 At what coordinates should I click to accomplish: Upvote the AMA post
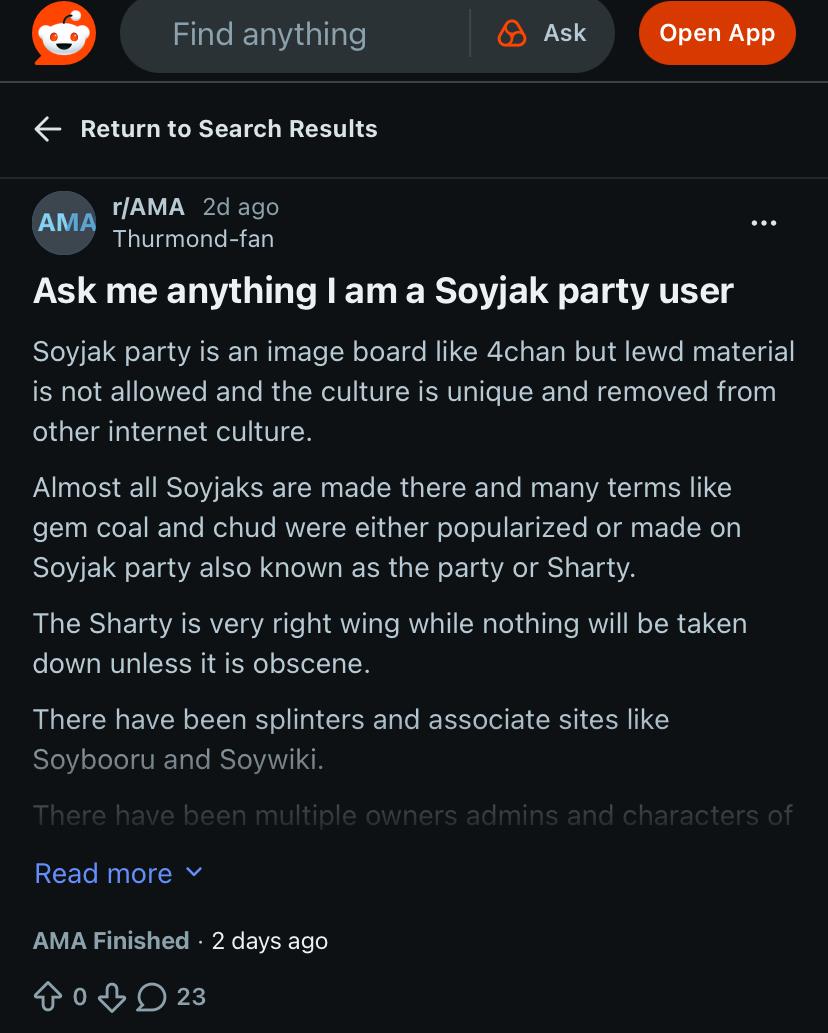(47, 996)
